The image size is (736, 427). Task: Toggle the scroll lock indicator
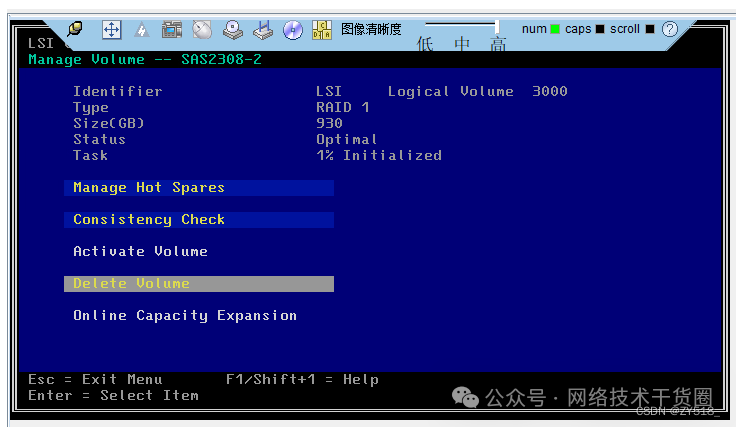[650, 29]
